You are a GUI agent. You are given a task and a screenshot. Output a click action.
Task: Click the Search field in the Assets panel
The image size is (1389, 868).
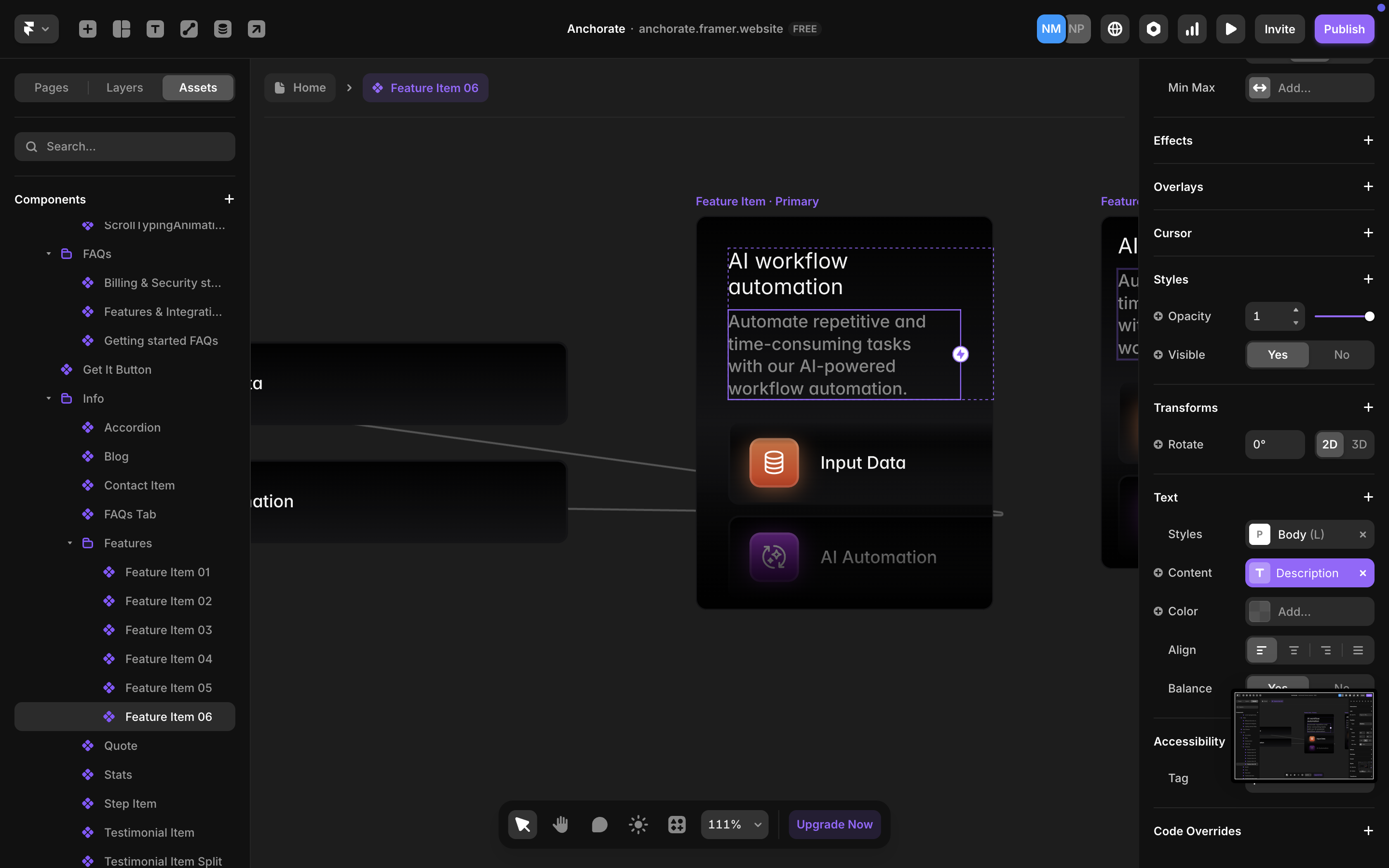click(x=124, y=147)
